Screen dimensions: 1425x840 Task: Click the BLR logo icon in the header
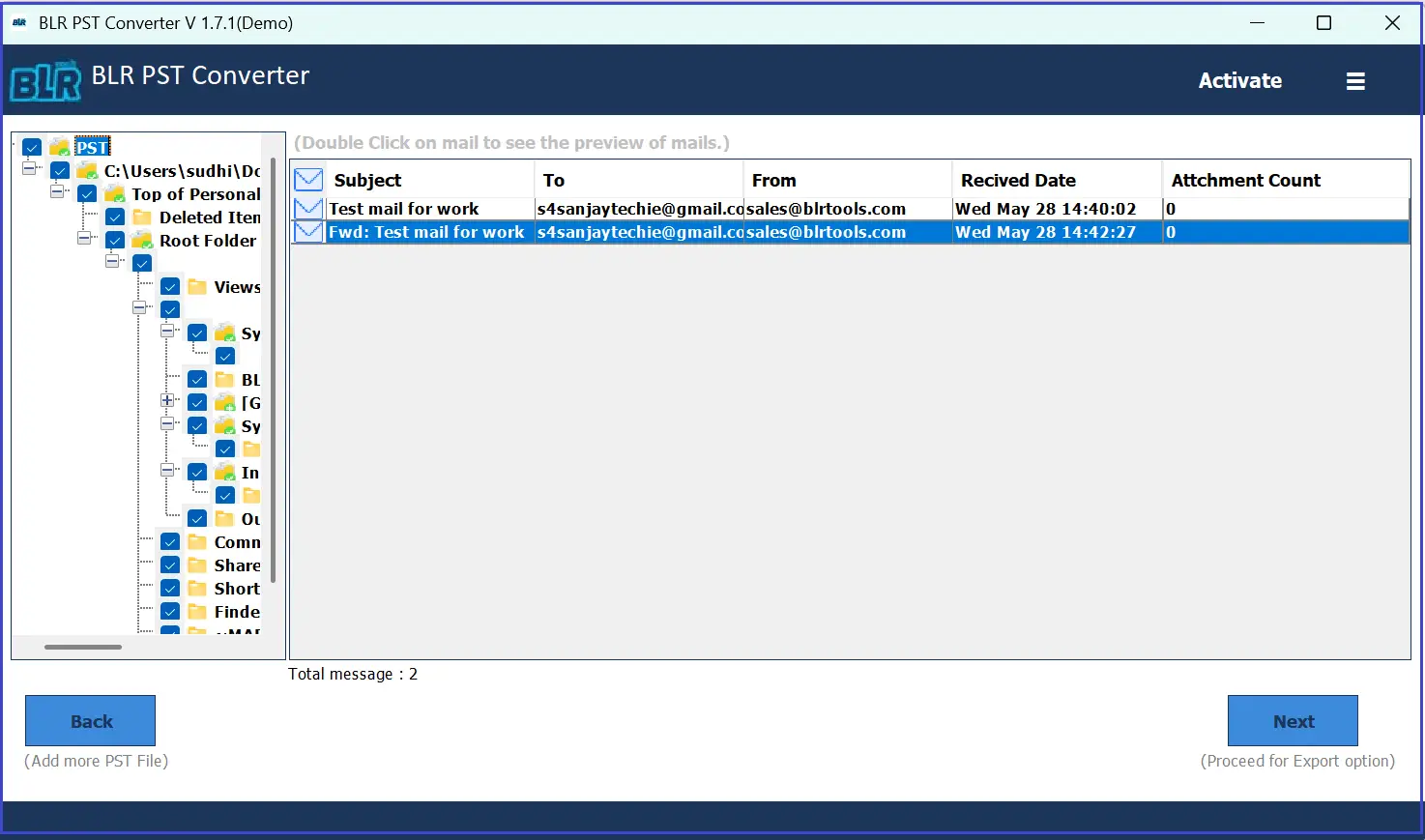[44, 80]
